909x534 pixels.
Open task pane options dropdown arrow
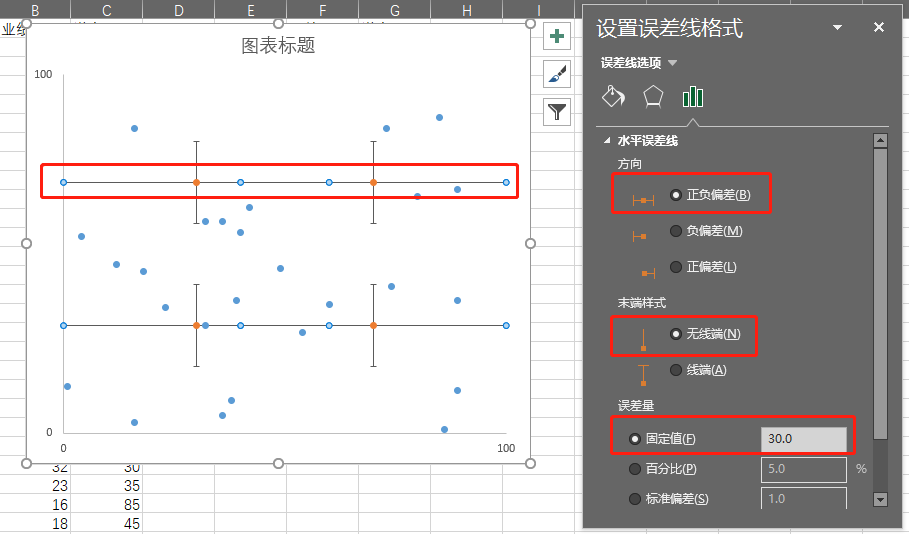(x=837, y=27)
